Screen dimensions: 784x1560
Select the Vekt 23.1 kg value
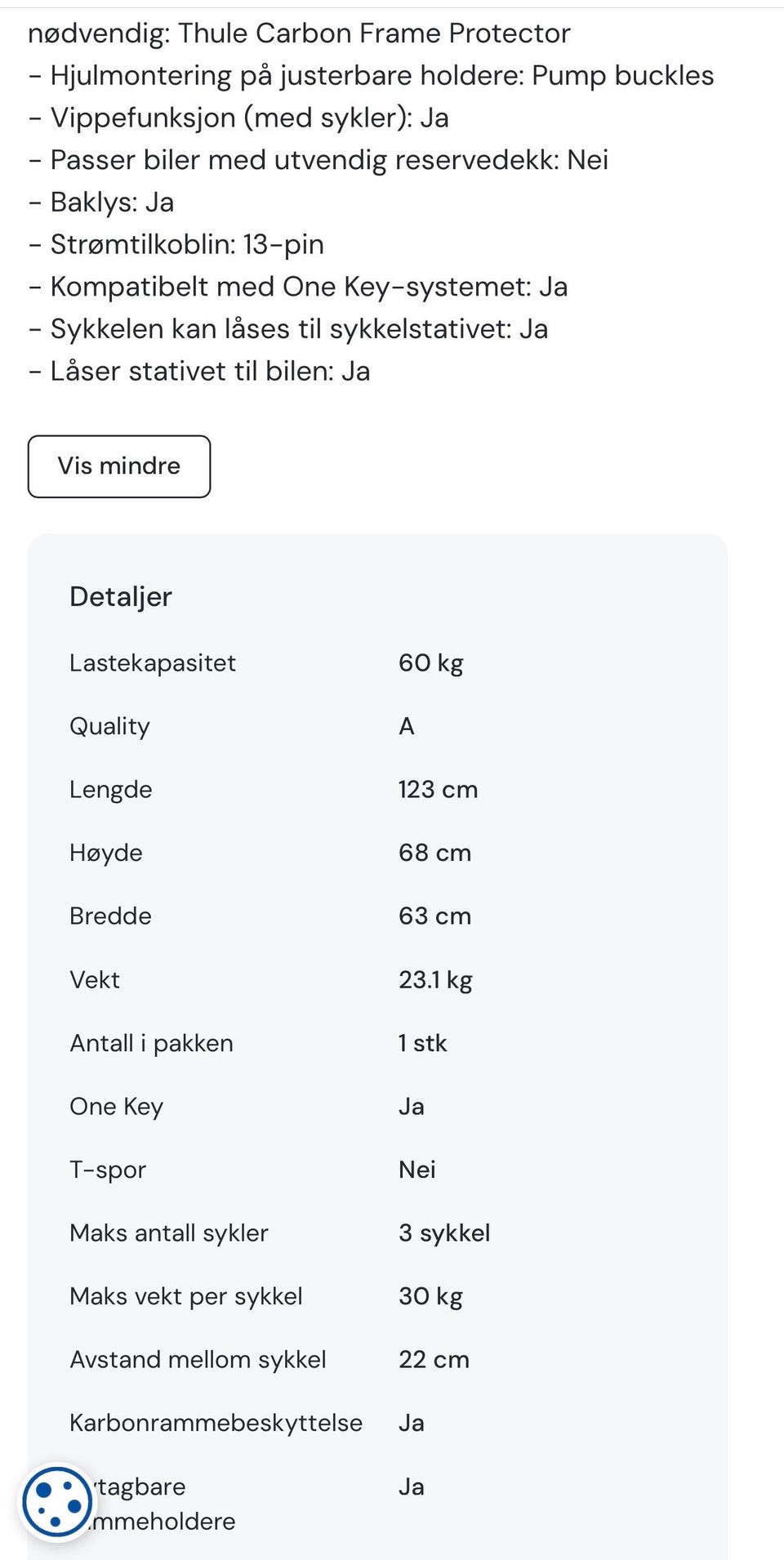pyautogui.click(x=435, y=979)
